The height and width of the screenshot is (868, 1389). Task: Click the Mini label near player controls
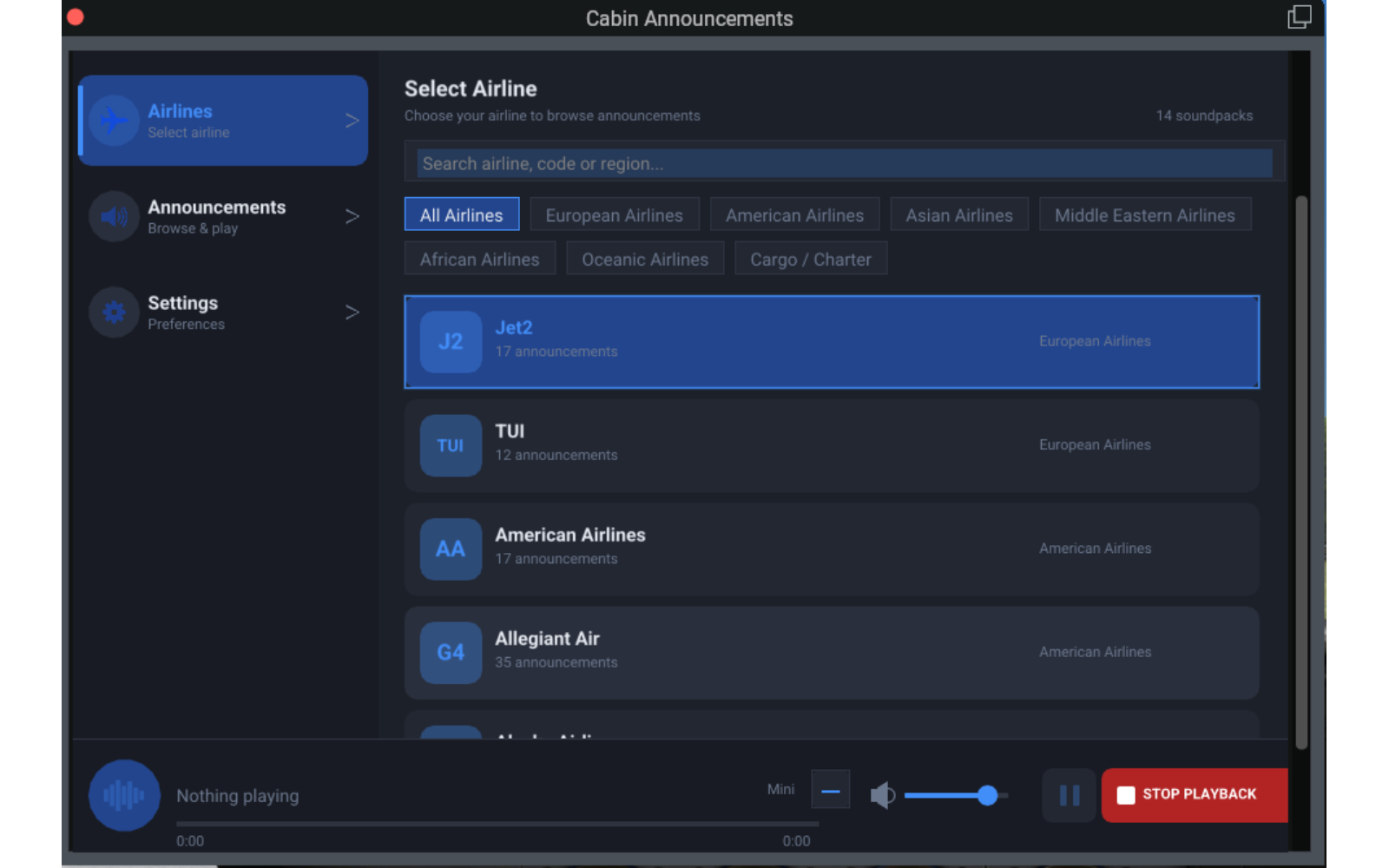[780, 789]
